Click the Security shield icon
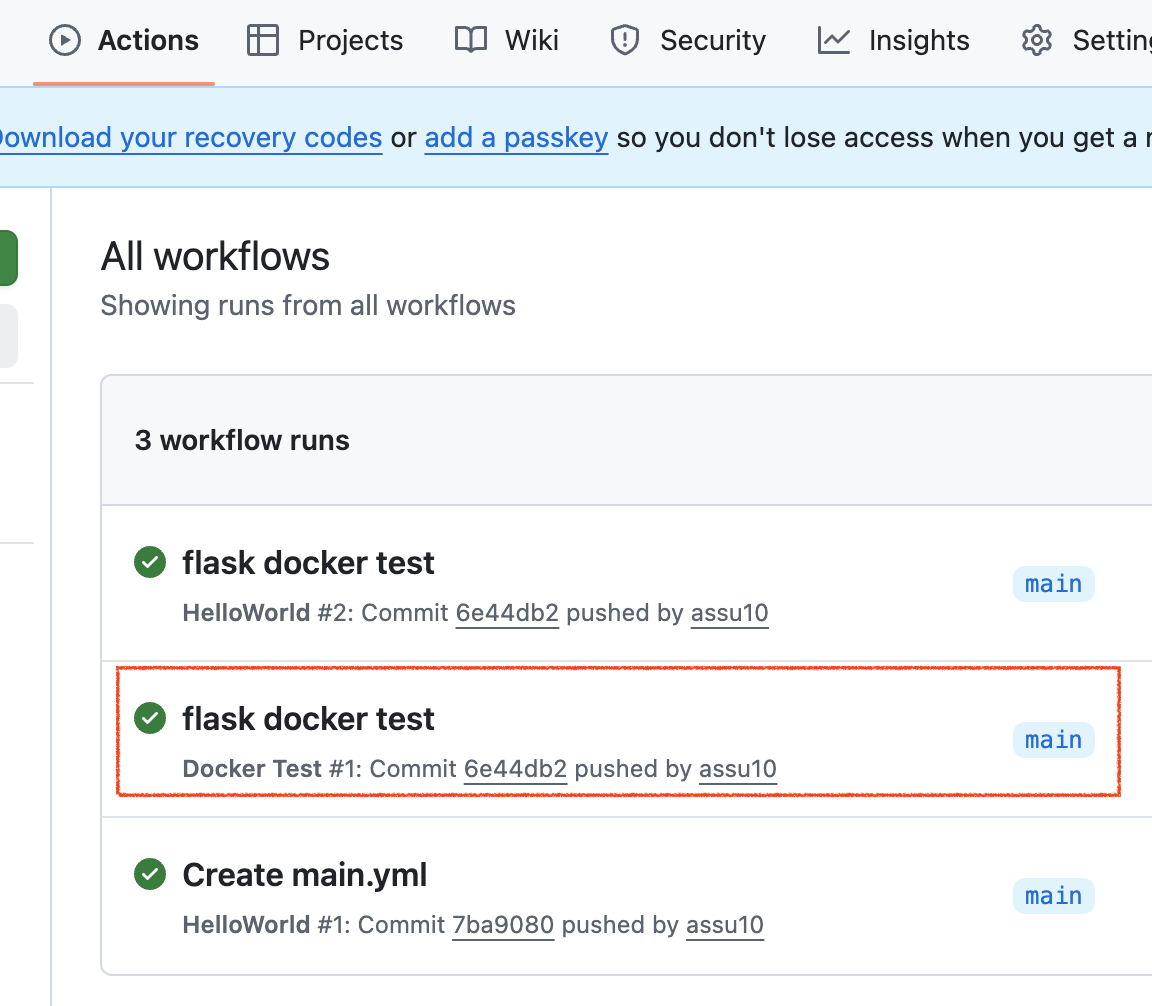1152x1006 pixels. click(x=625, y=40)
